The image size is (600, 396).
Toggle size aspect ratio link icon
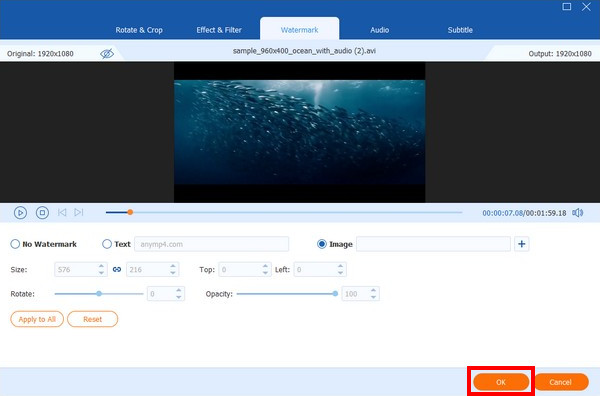[117, 269]
